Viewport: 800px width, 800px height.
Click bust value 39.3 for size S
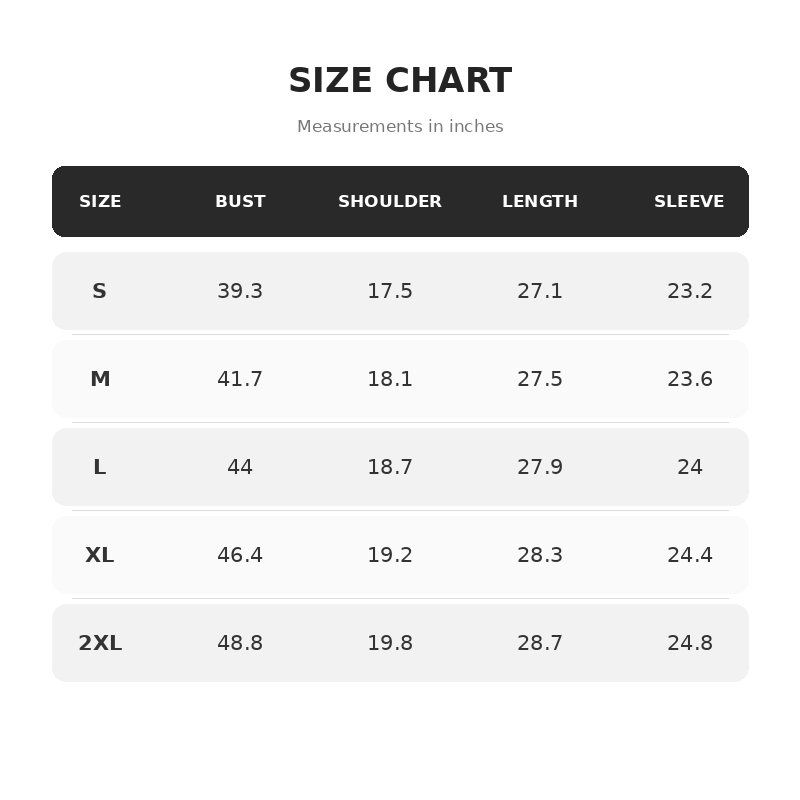point(240,291)
